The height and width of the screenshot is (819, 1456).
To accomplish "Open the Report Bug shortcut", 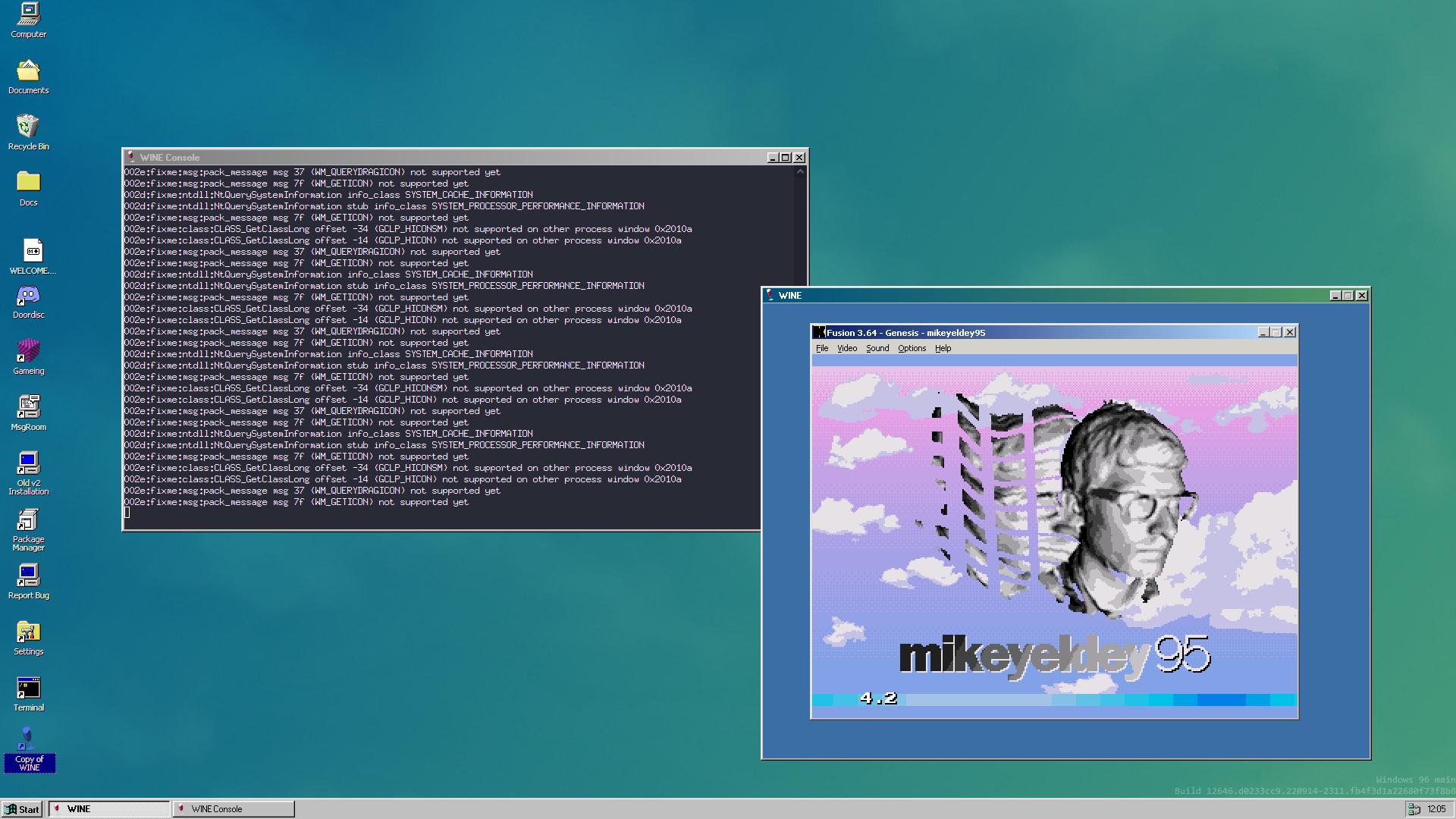I will [x=28, y=576].
